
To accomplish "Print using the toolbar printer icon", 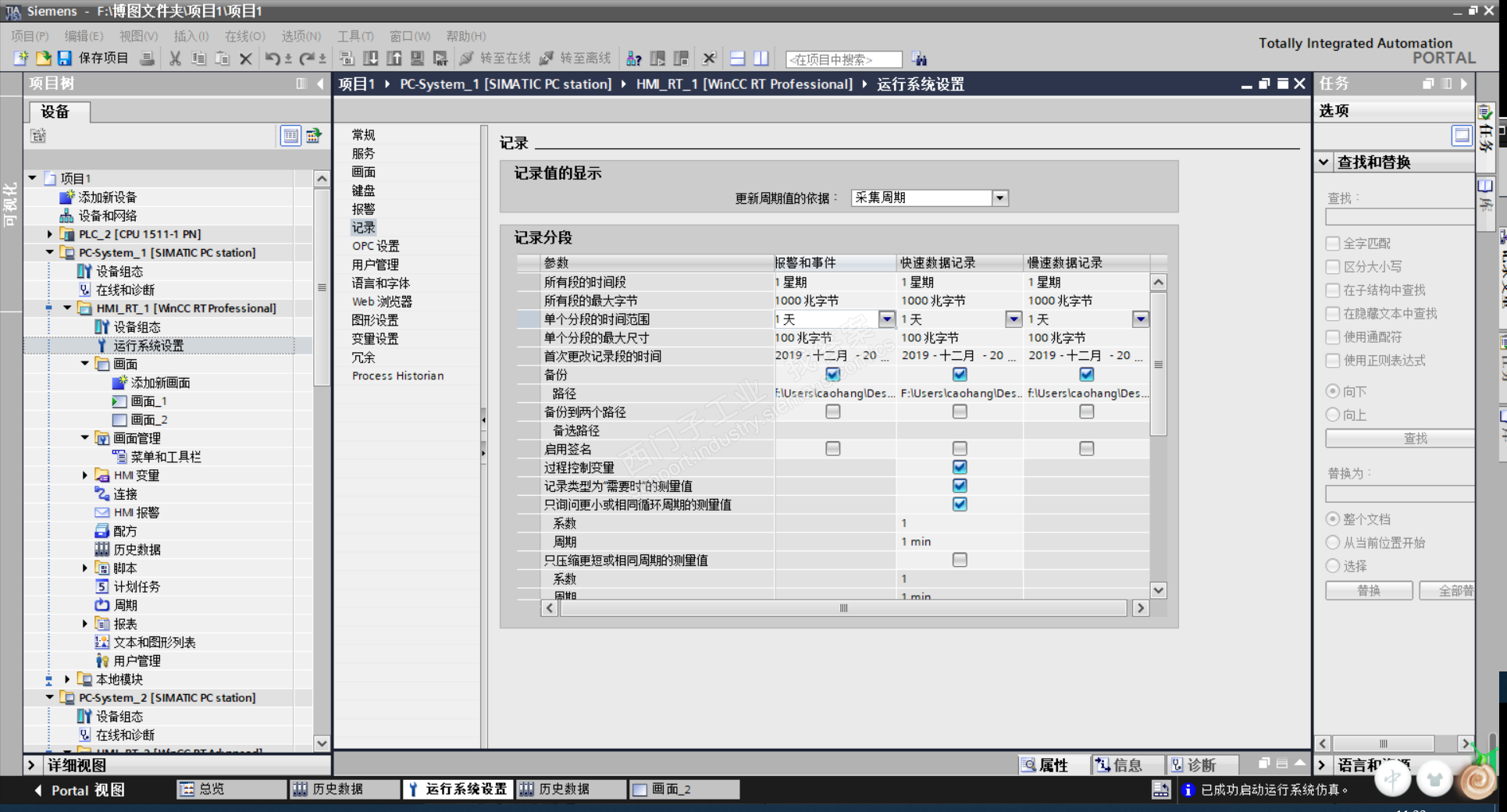I will (147, 59).
